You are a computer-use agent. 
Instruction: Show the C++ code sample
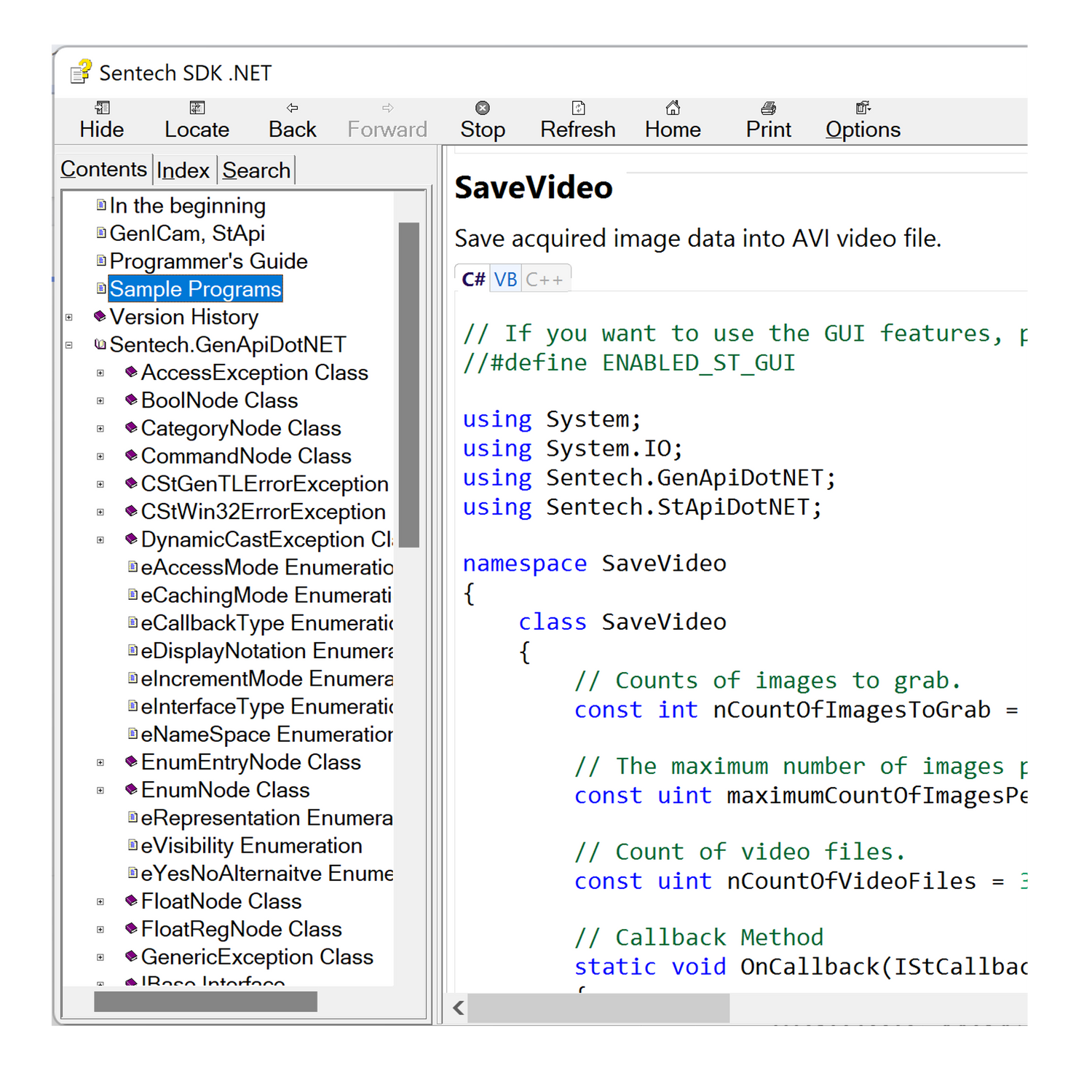tap(545, 280)
